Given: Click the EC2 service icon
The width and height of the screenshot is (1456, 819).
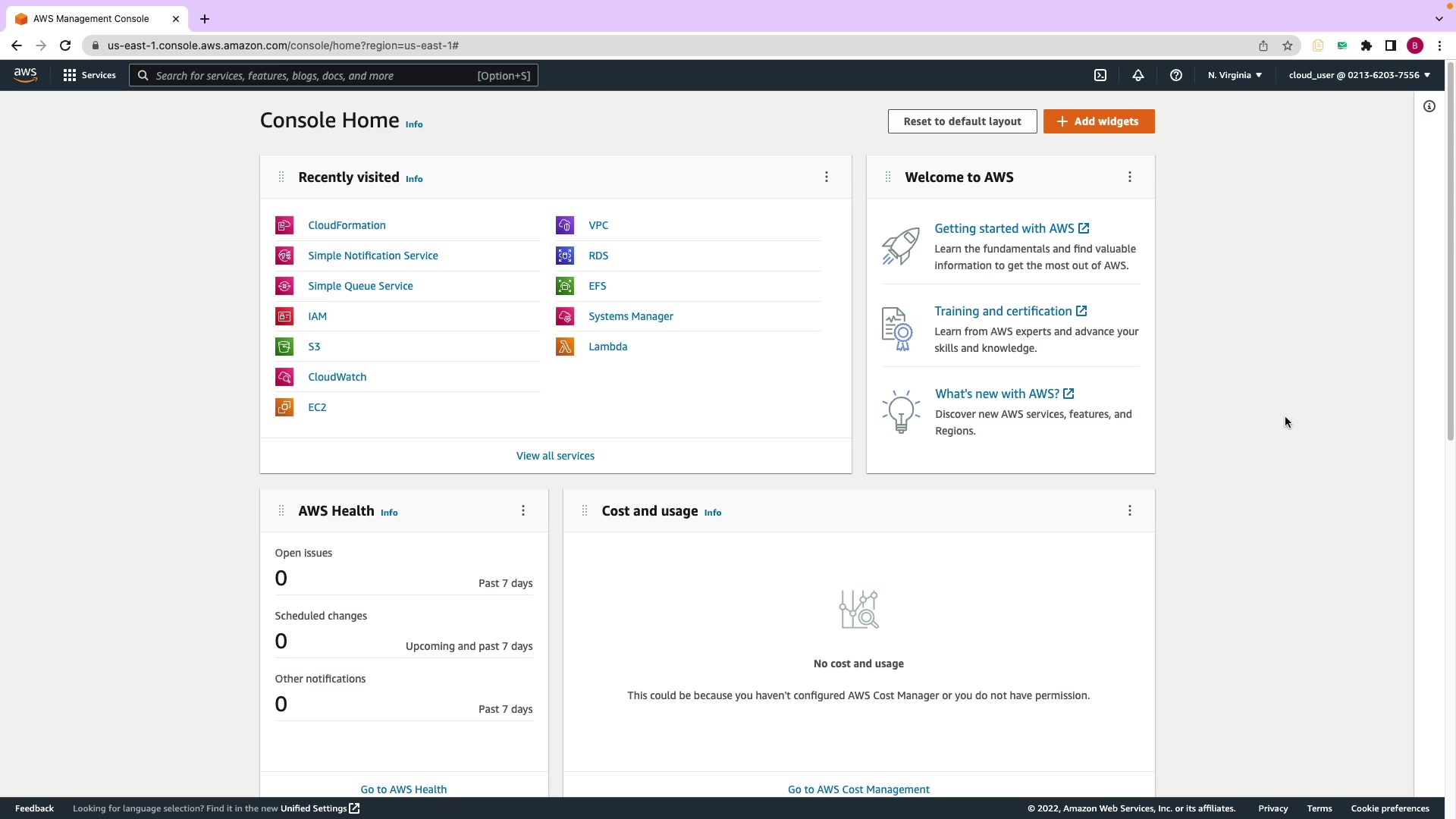Looking at the screenshot, I should [x=284, y=407].
